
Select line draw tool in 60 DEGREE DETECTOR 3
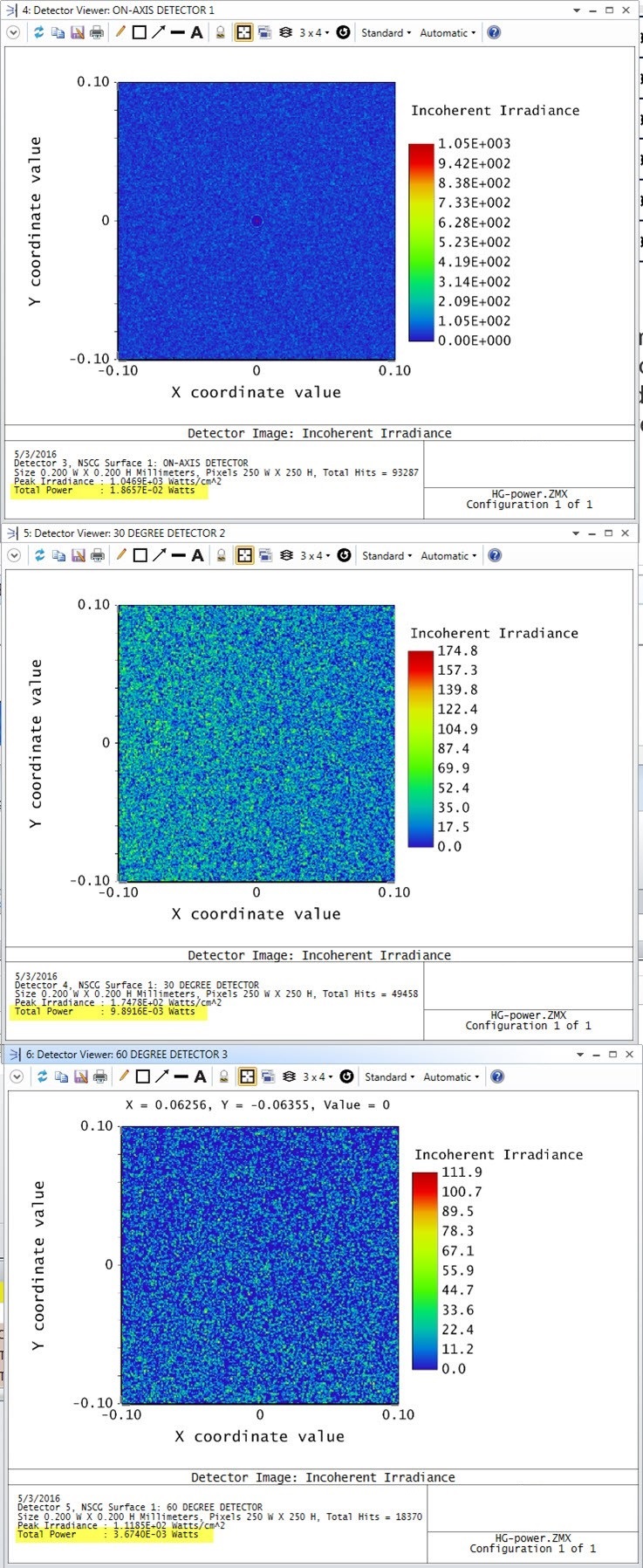(x=181, y=1076)
